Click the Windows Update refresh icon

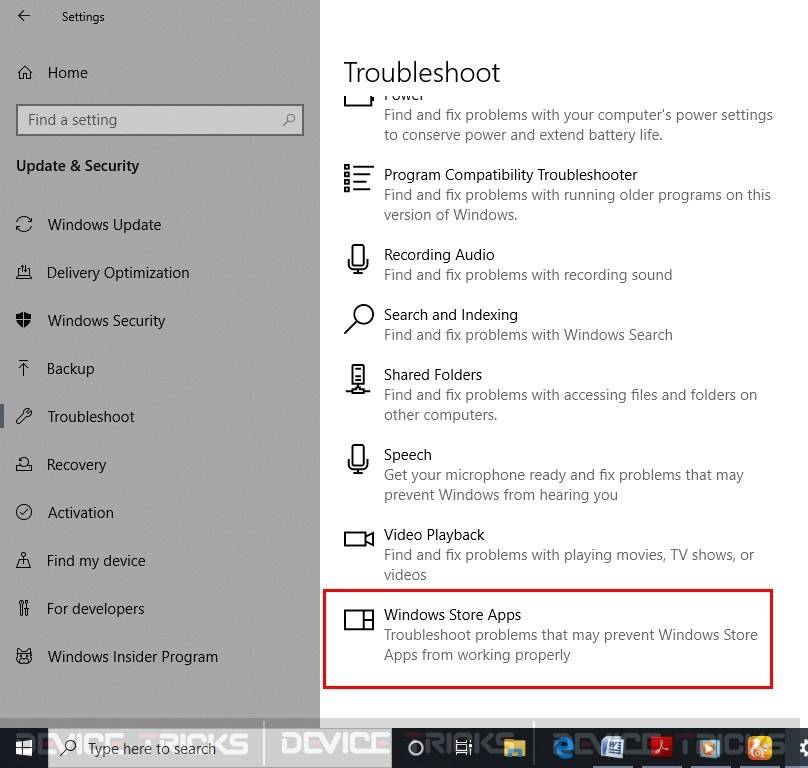pos(24,224)
